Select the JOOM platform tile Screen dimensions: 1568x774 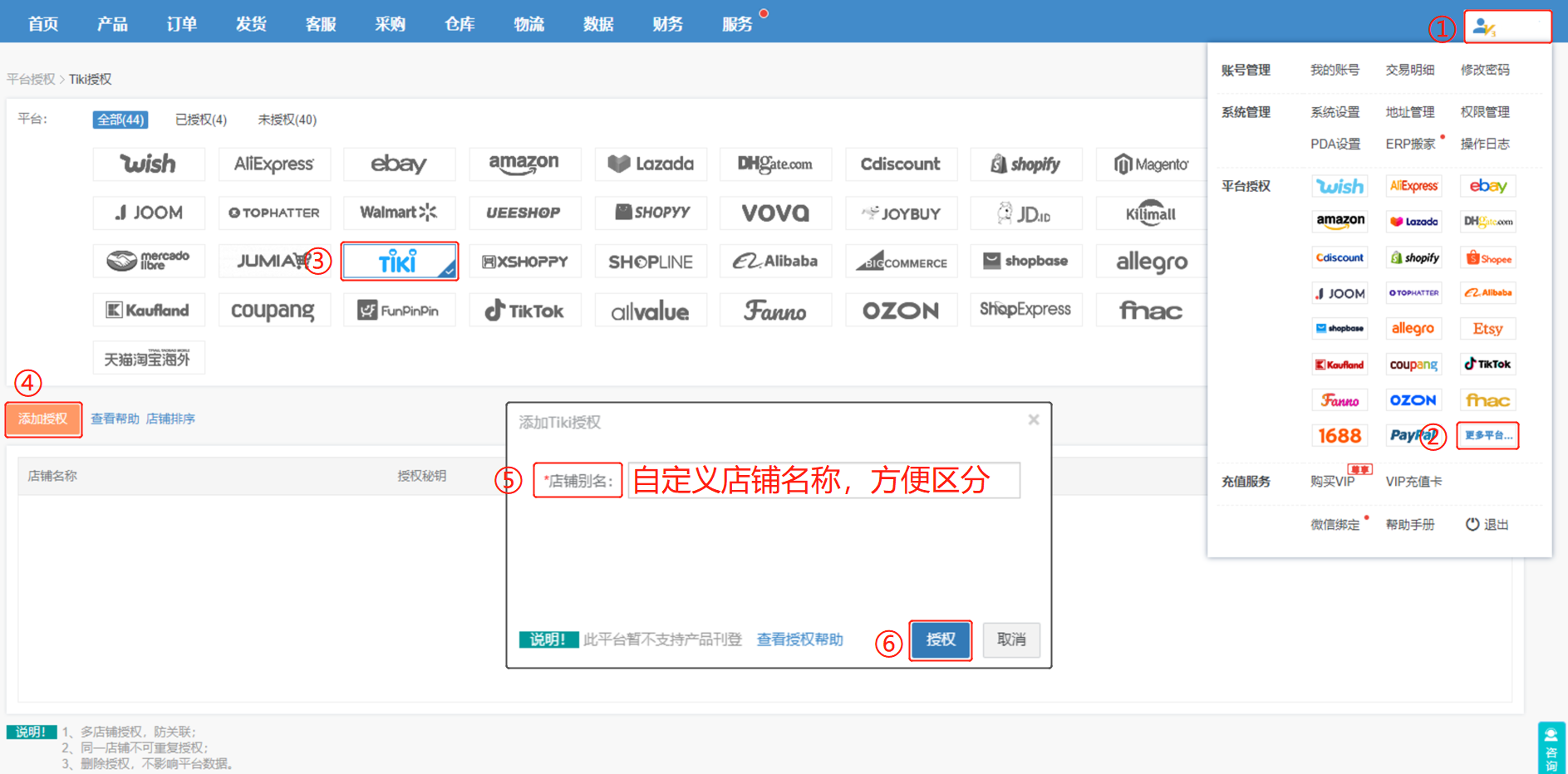tap(149, 213)
